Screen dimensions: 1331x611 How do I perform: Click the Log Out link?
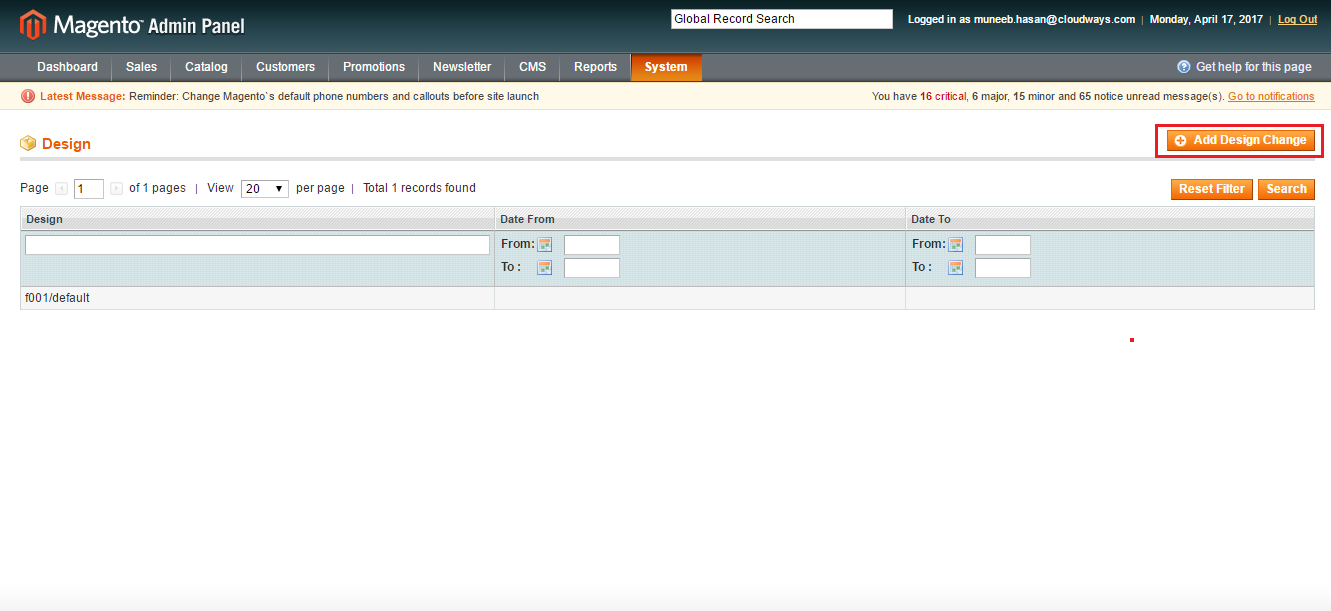click(x=1297, y=19)
